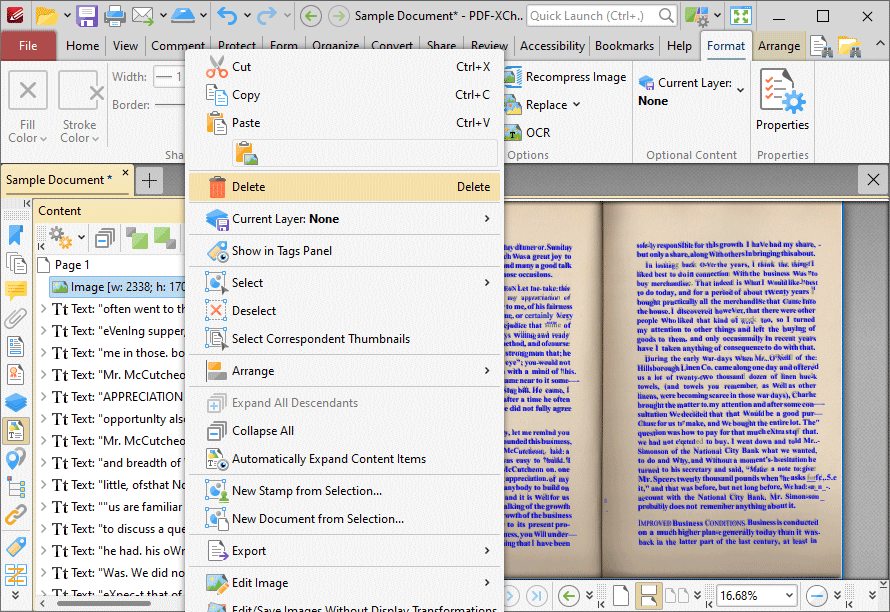Select the Image item in Content tree
Image resolution: width=890 pixels, height=612 pixels.
pos(117,287)
